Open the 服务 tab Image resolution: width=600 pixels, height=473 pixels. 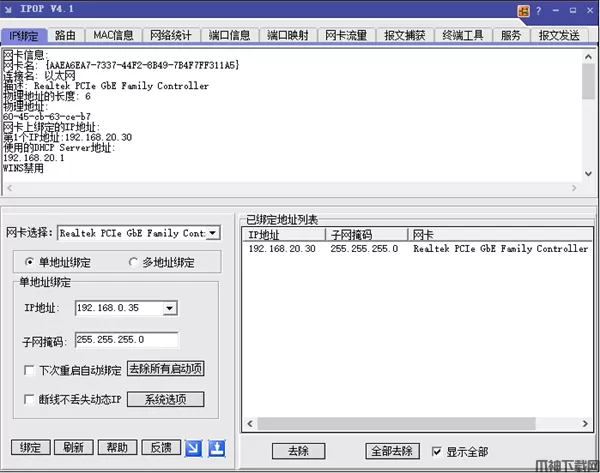pyautogui.click(x=511, y=36)
